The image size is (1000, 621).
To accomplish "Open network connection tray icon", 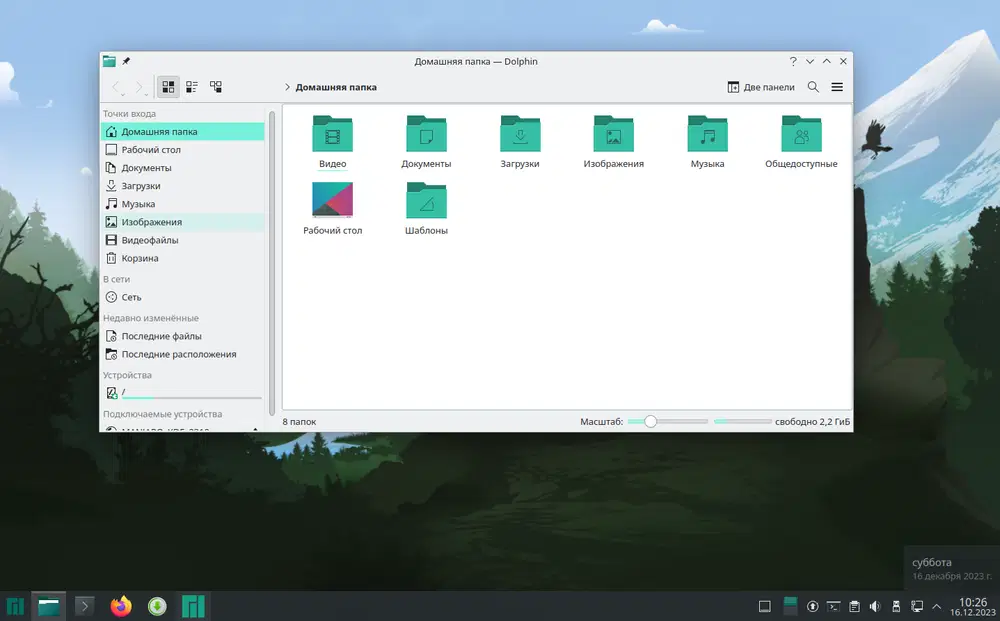I will (x=917, y=606).
